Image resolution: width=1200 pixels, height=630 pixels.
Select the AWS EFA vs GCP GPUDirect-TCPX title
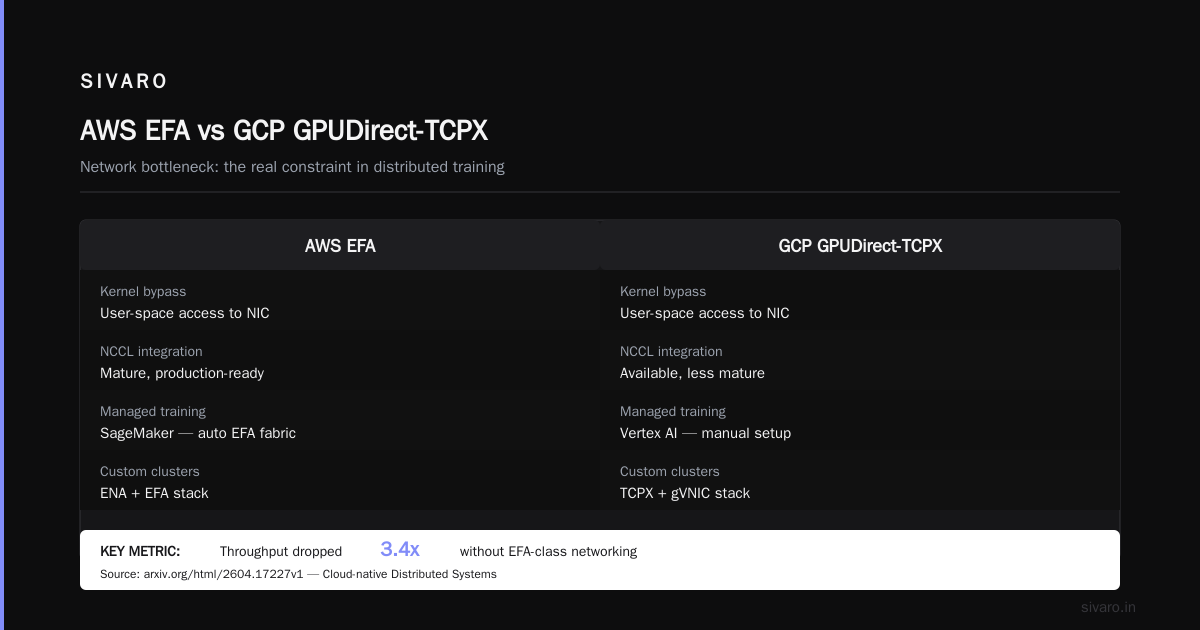tap(284, 131)
